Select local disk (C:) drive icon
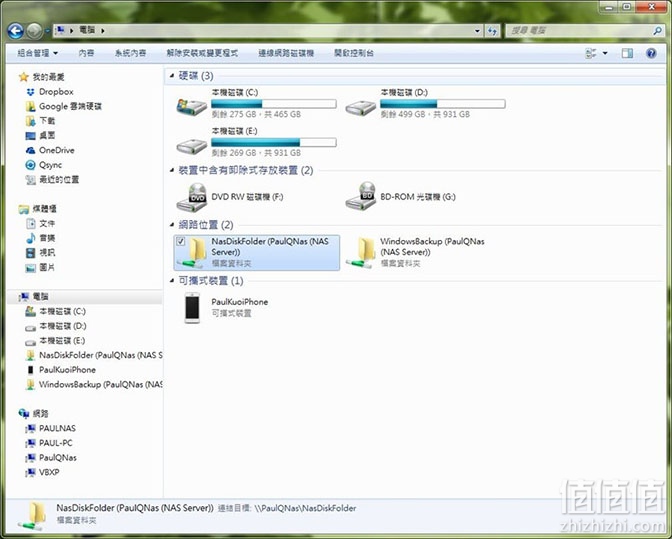The image size is (672, 539). coord(192,105)
